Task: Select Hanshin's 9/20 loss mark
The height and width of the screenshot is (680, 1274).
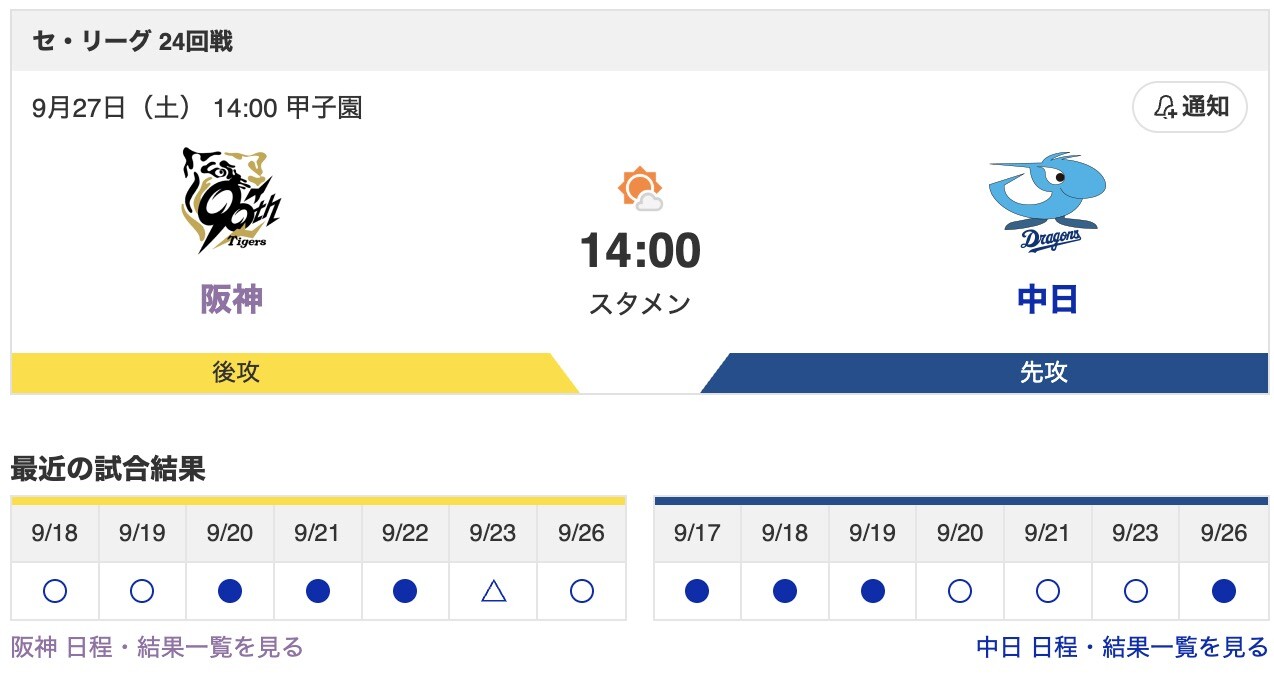Action: pos(230,592)
